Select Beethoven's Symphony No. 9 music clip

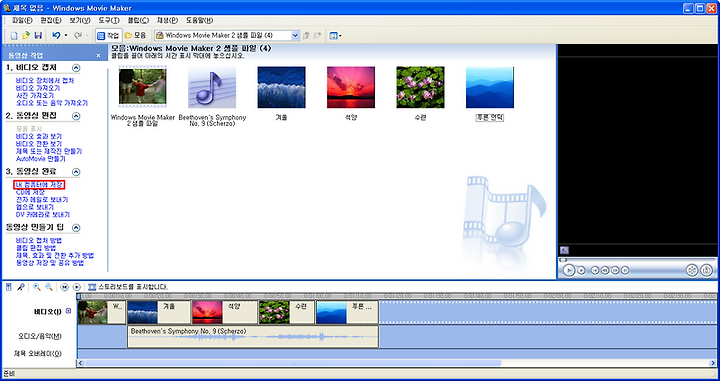212,87
